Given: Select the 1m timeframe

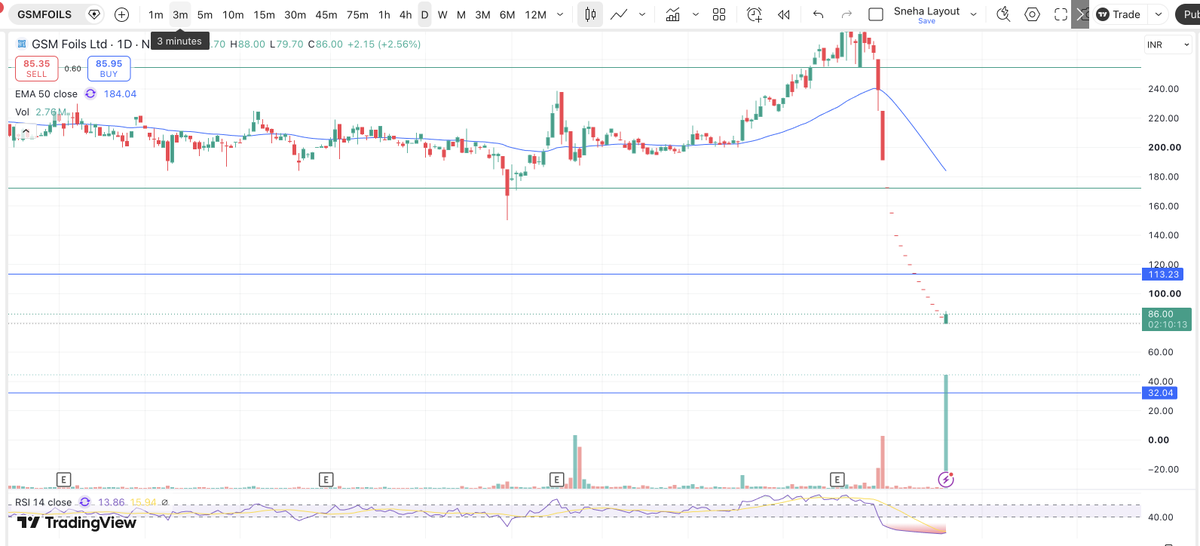Looking at the screenshot, I should pos(156,15).
